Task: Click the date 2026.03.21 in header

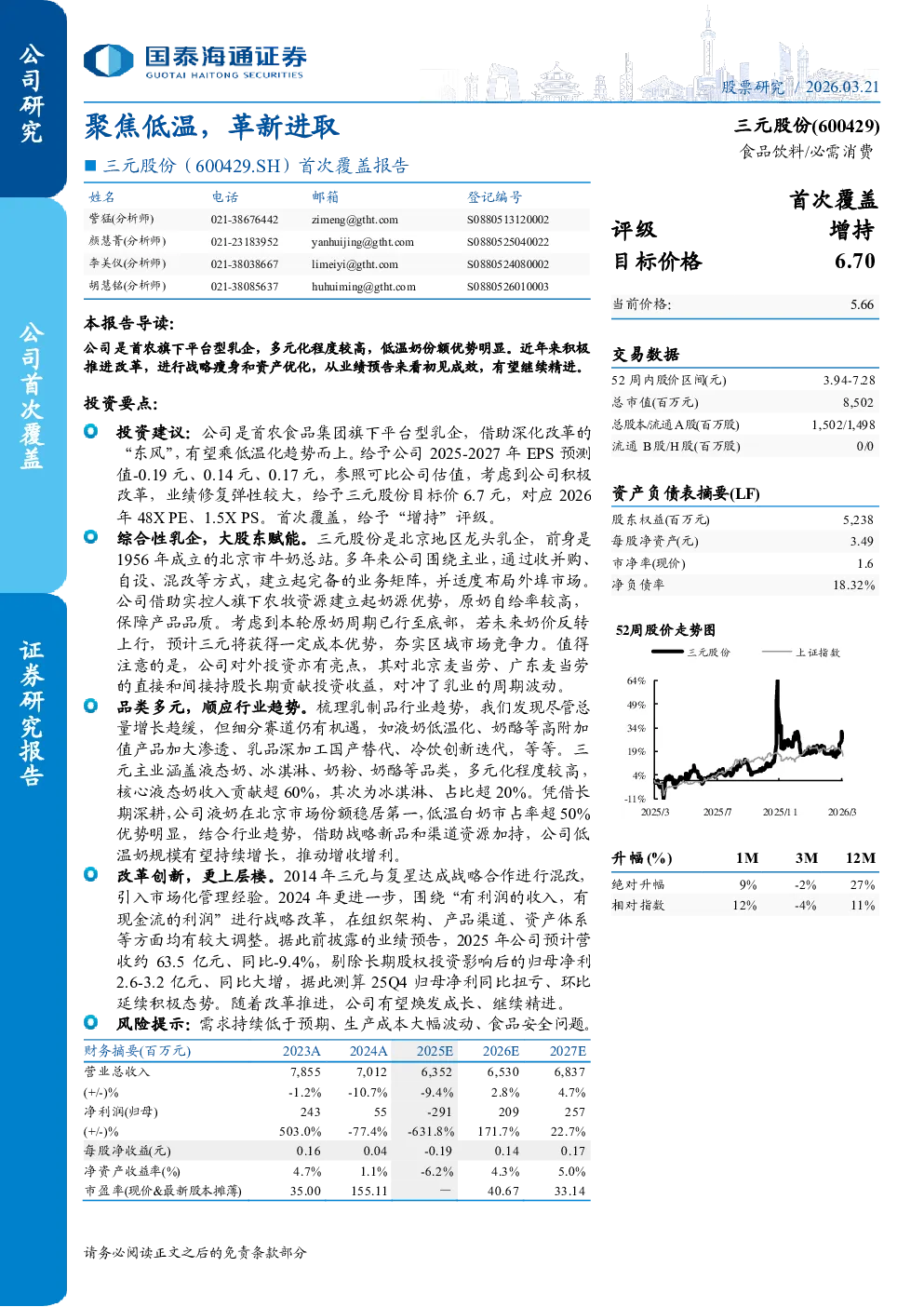Action: (842, 87)
